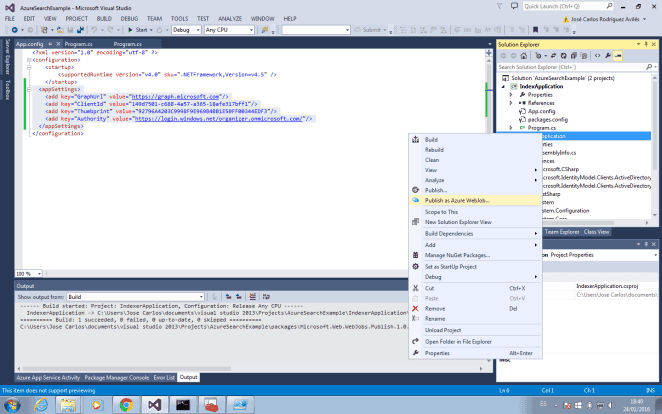
Task: Open Chrome from the Windows taskbar
Action: (126, 404)
